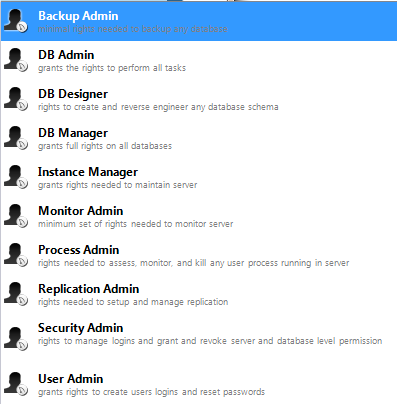This screenshot has height=404, width=397.
Task: Choose the User Admin role title
Action: click(71, 379)
